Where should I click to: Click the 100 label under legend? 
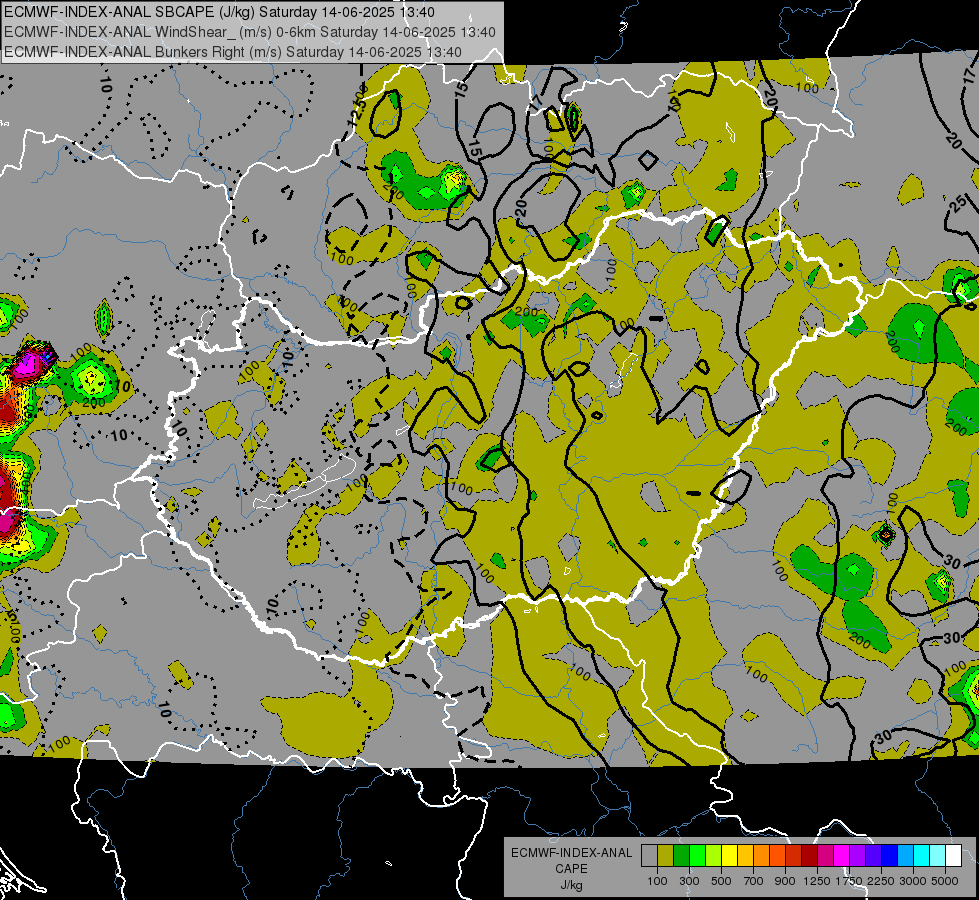657,881
